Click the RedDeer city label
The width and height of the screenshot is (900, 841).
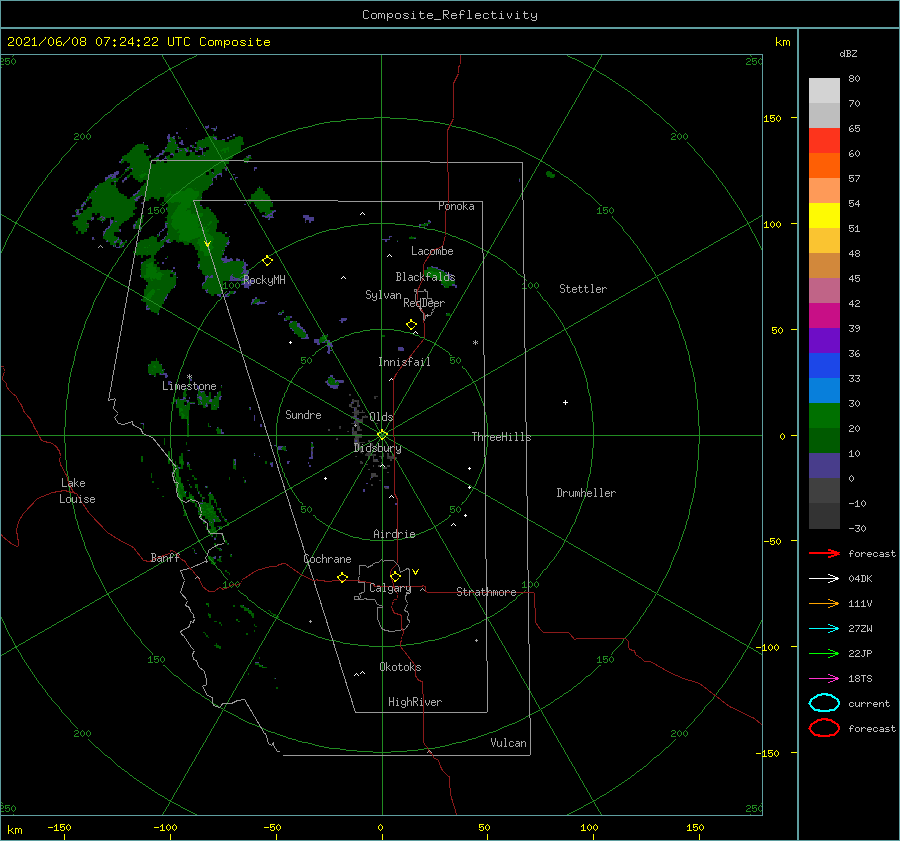coord(424,303)
